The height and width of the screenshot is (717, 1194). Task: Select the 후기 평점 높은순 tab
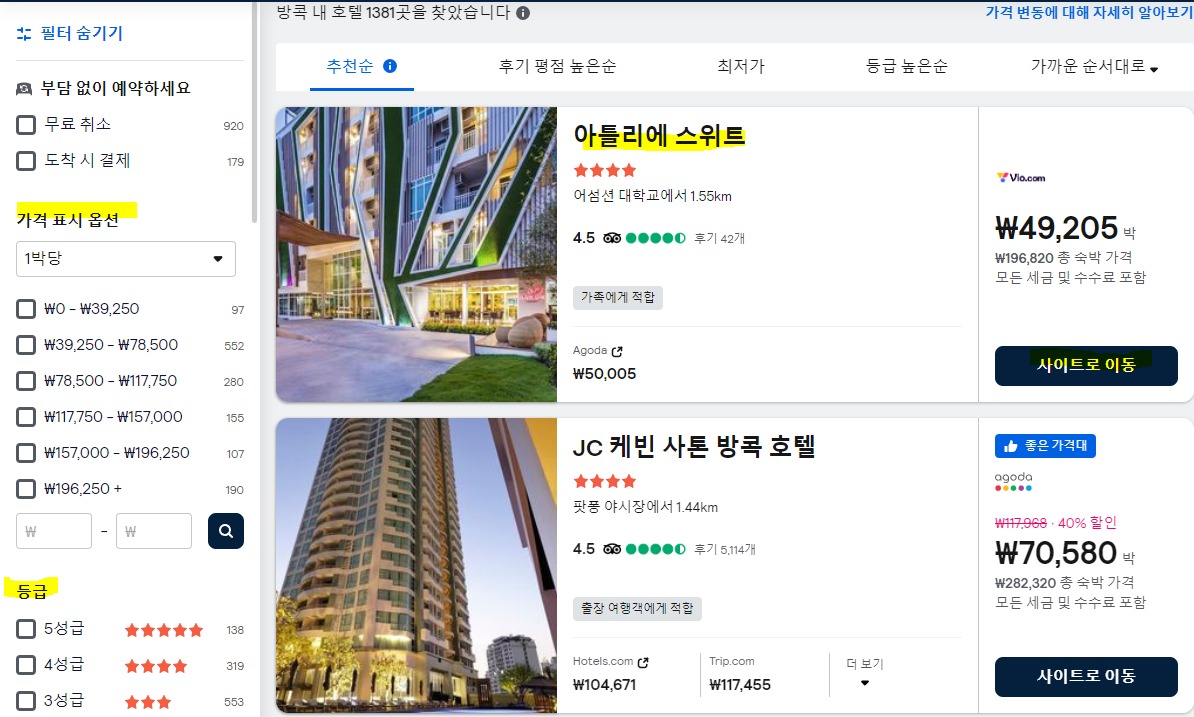click(x=557, y=65)
